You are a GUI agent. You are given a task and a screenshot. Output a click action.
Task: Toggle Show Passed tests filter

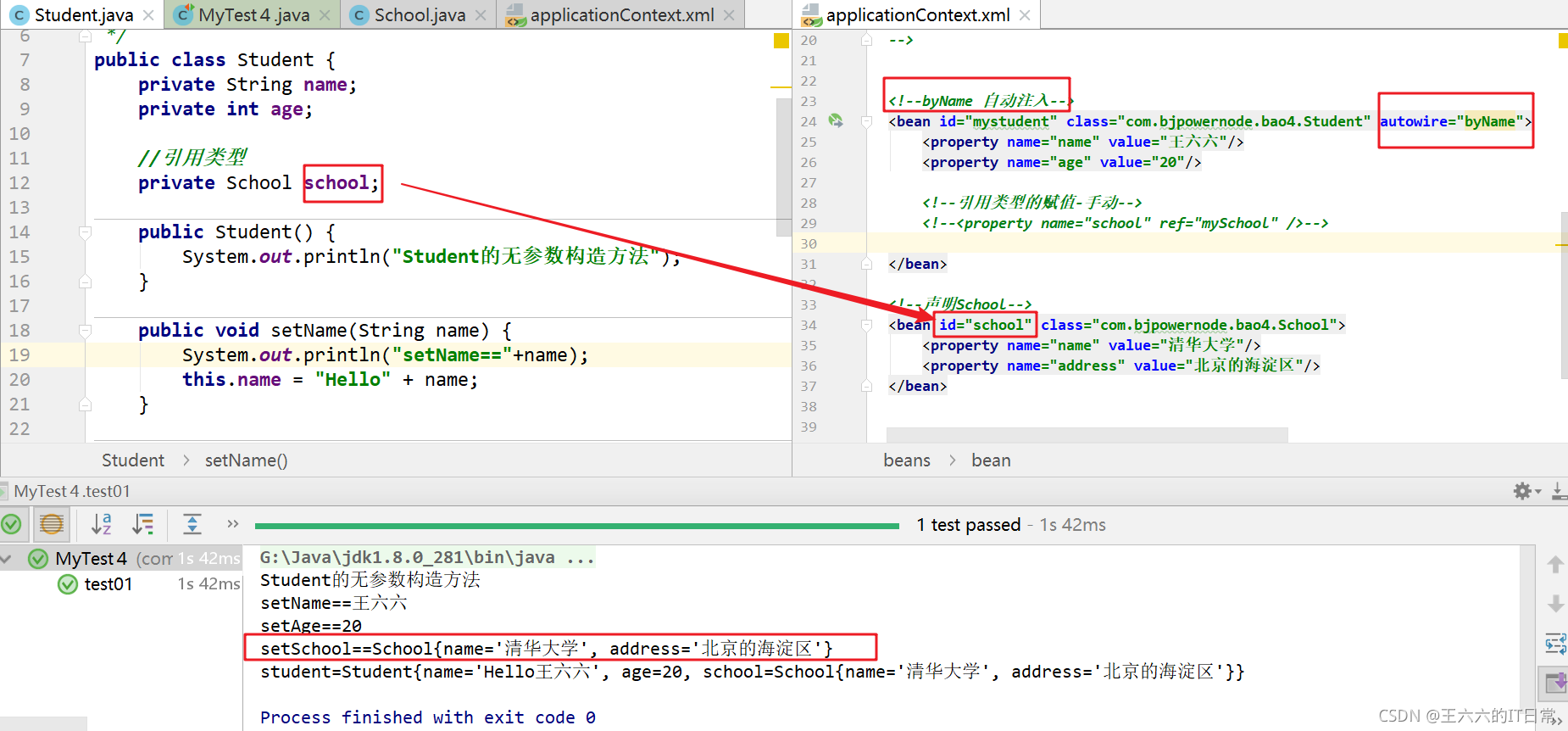(11, 525)
